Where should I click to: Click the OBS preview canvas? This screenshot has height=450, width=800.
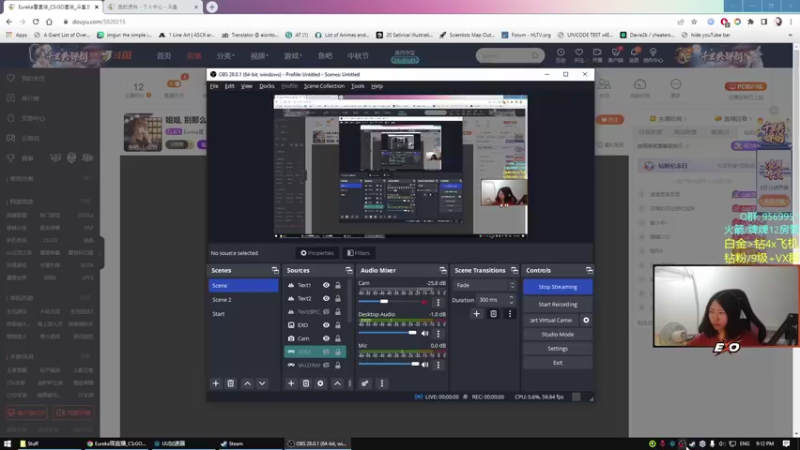[x=401, y=166]
